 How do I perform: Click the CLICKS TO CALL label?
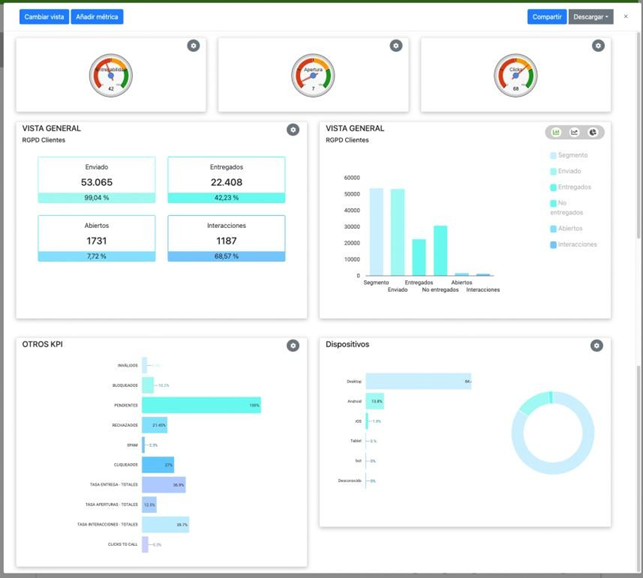pyautogui.click(x=123, y=544)
